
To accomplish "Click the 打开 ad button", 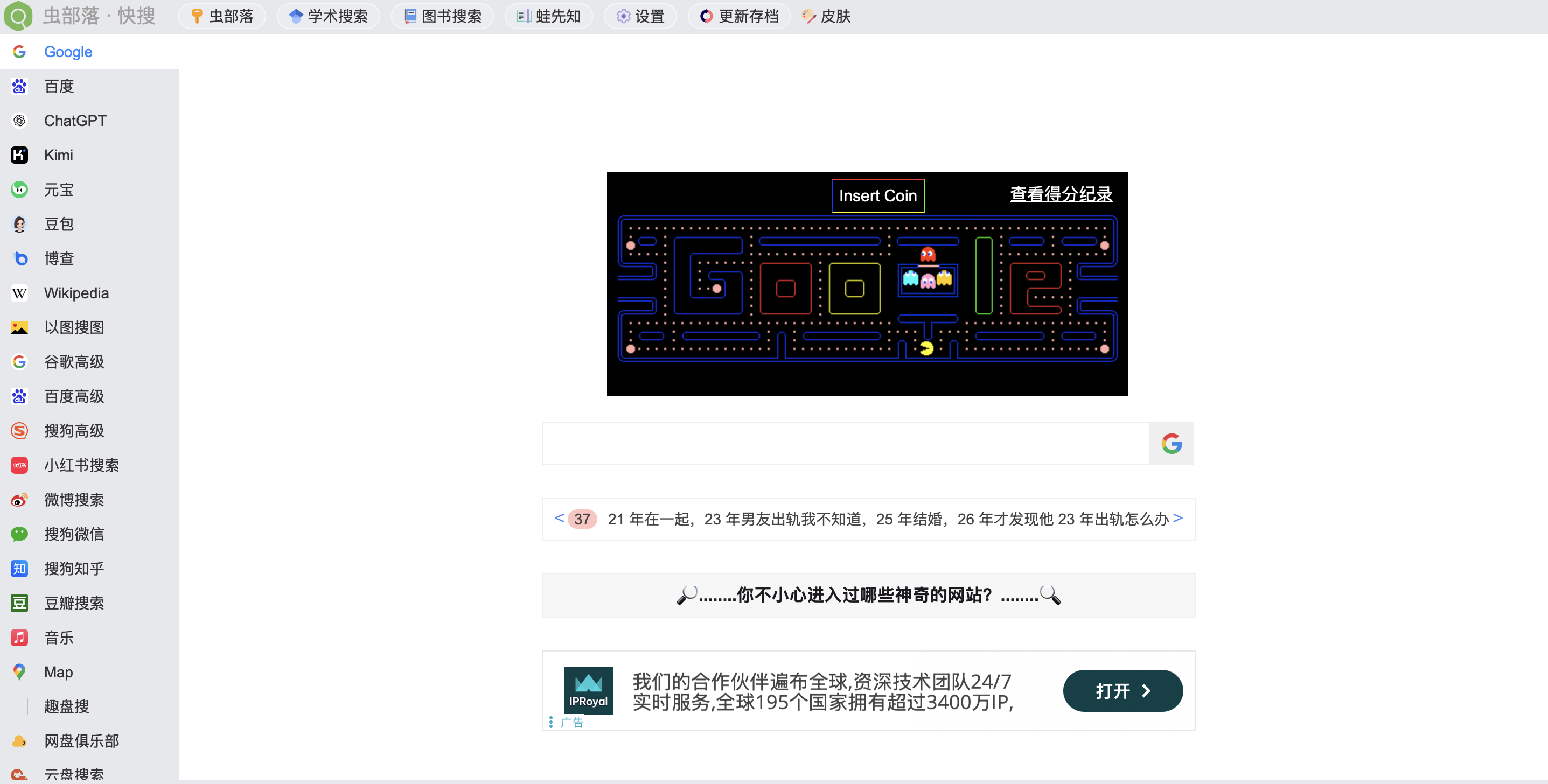I will 1122,691.
